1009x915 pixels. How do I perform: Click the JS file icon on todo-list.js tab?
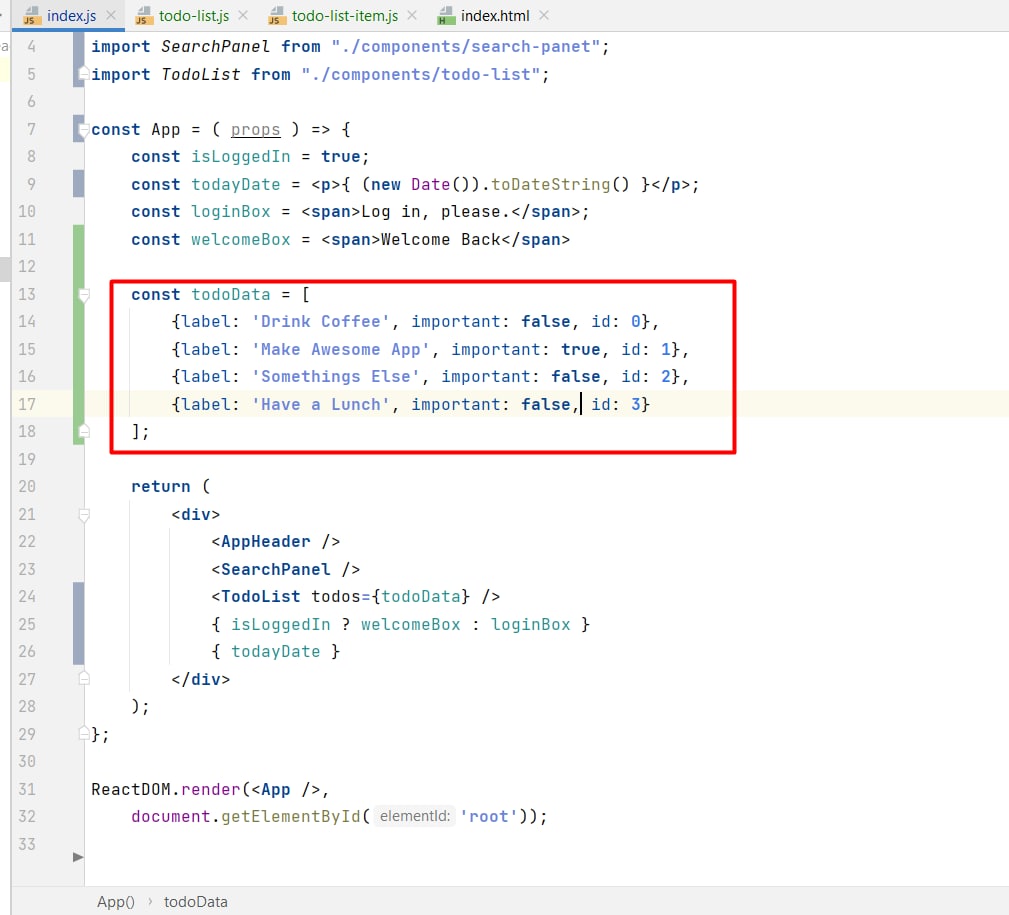tap(144, 16)
